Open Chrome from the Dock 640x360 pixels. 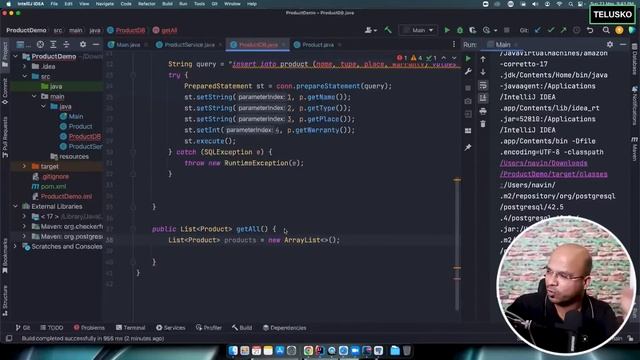click(308, 351)
